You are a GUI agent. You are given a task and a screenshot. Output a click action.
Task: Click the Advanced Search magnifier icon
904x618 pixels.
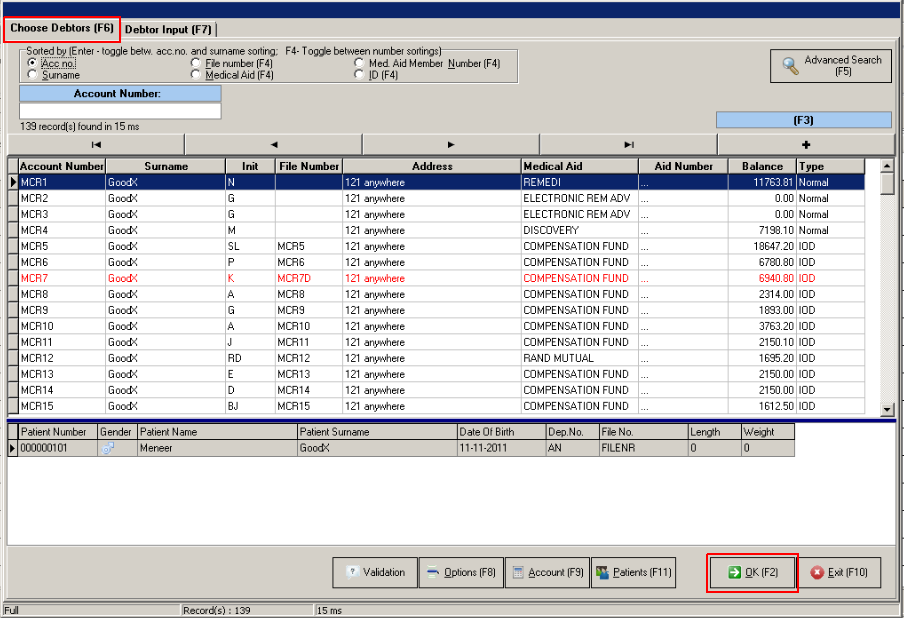(791, 66)
